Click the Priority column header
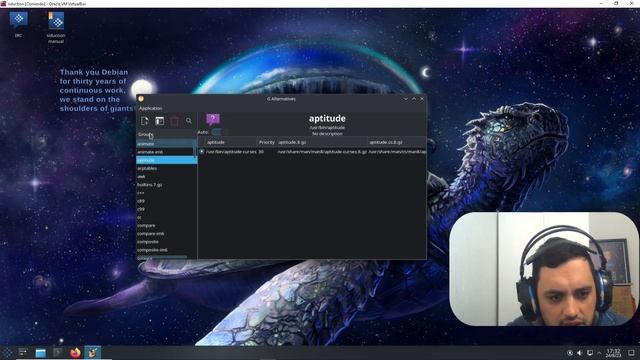 (x=267, y=142)
